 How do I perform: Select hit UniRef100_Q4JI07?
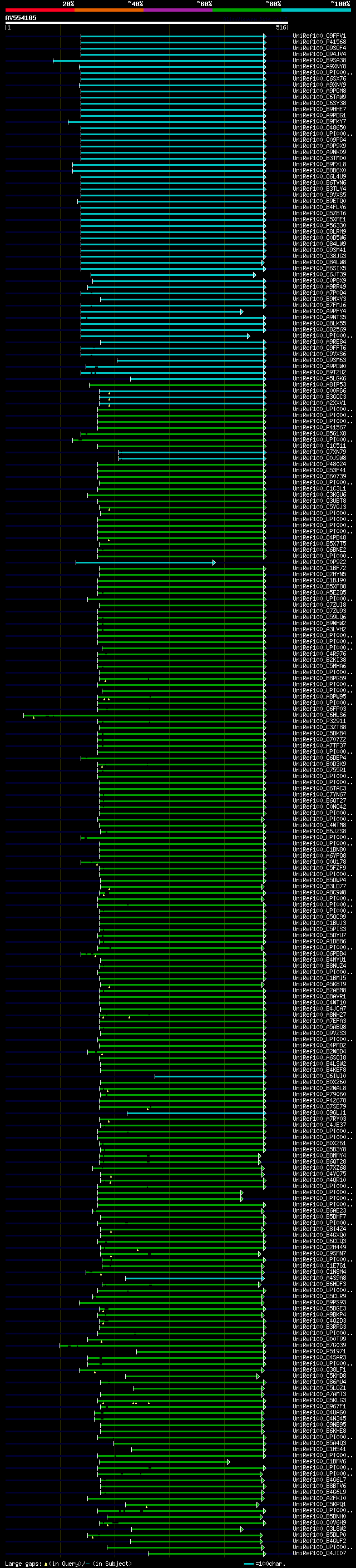319,1553
